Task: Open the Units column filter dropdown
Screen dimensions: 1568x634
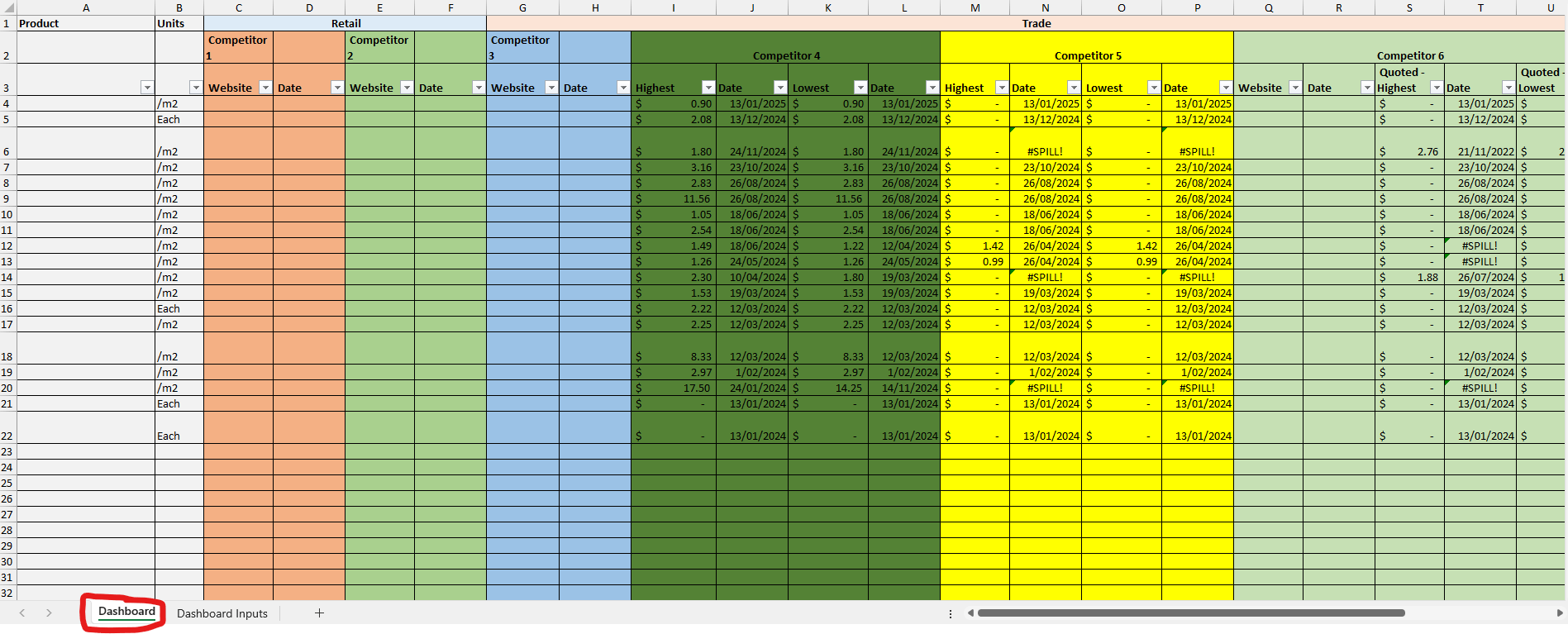Action: click(x=195, y=88)
